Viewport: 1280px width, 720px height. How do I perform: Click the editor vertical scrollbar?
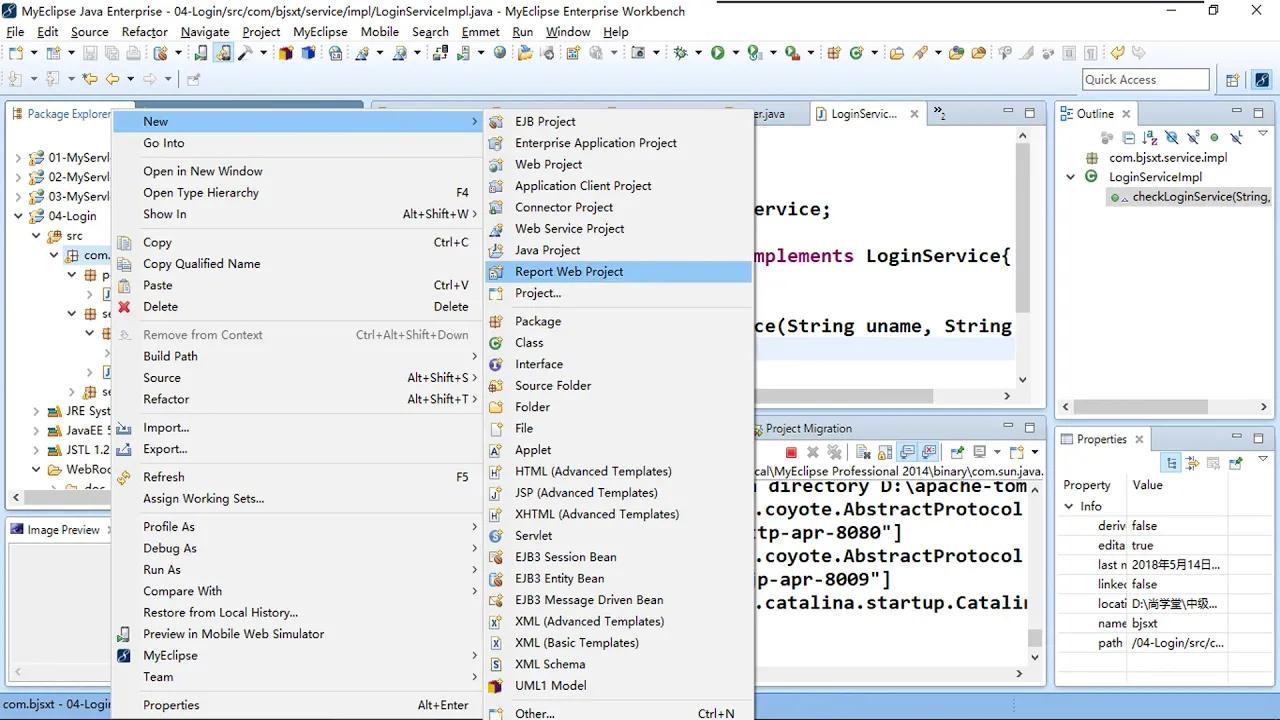pyautogui.click(x=1022, y=227)
